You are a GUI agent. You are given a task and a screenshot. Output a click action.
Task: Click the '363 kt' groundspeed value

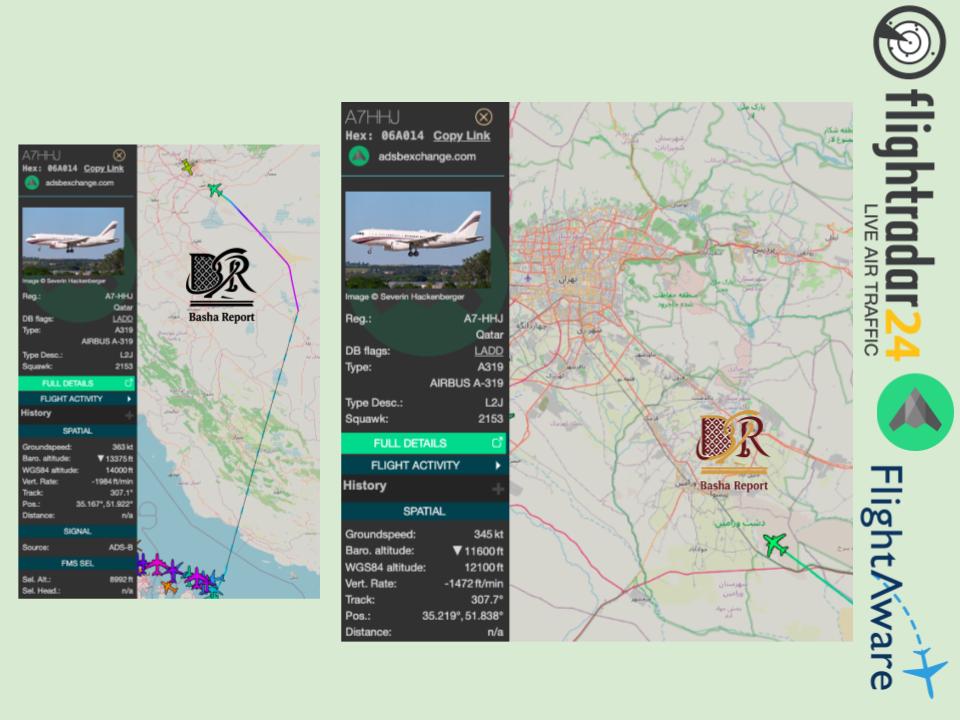point(122,447)
